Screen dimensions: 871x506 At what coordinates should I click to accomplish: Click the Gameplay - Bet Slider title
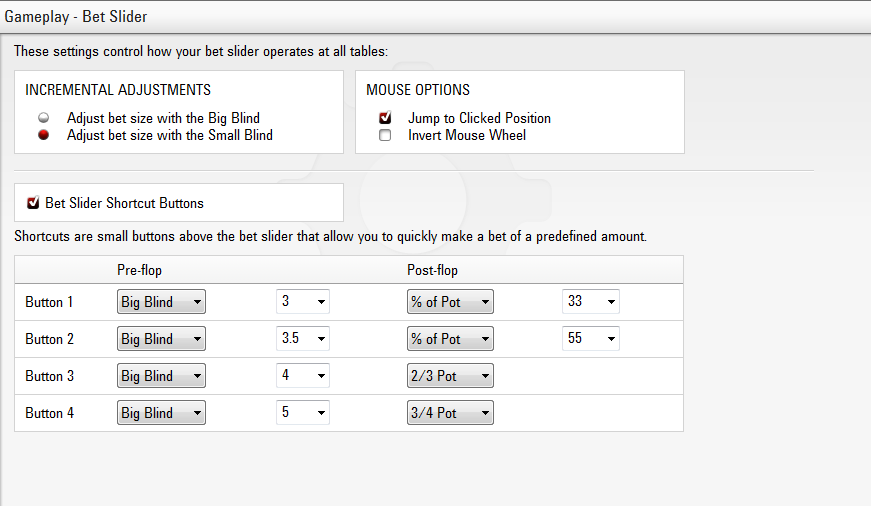(76, 17)
